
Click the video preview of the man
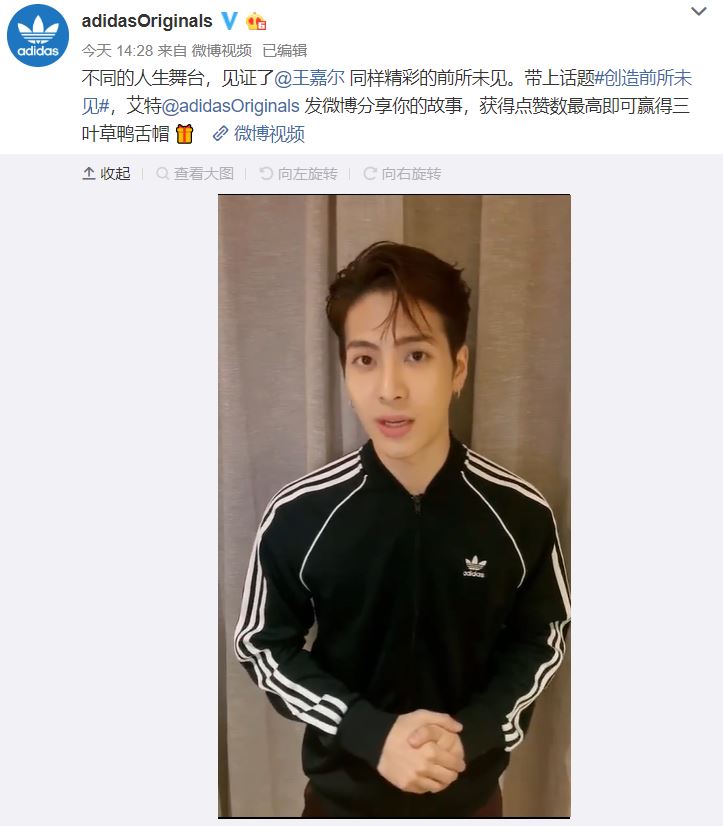[x=394, y=506]
